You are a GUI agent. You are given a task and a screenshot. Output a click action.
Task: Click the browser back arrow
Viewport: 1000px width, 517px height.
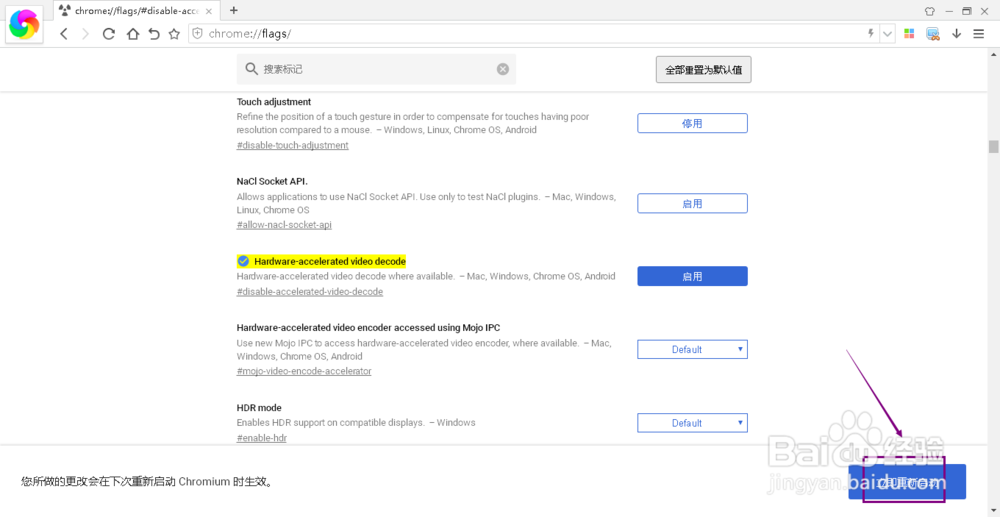[64, 34]
